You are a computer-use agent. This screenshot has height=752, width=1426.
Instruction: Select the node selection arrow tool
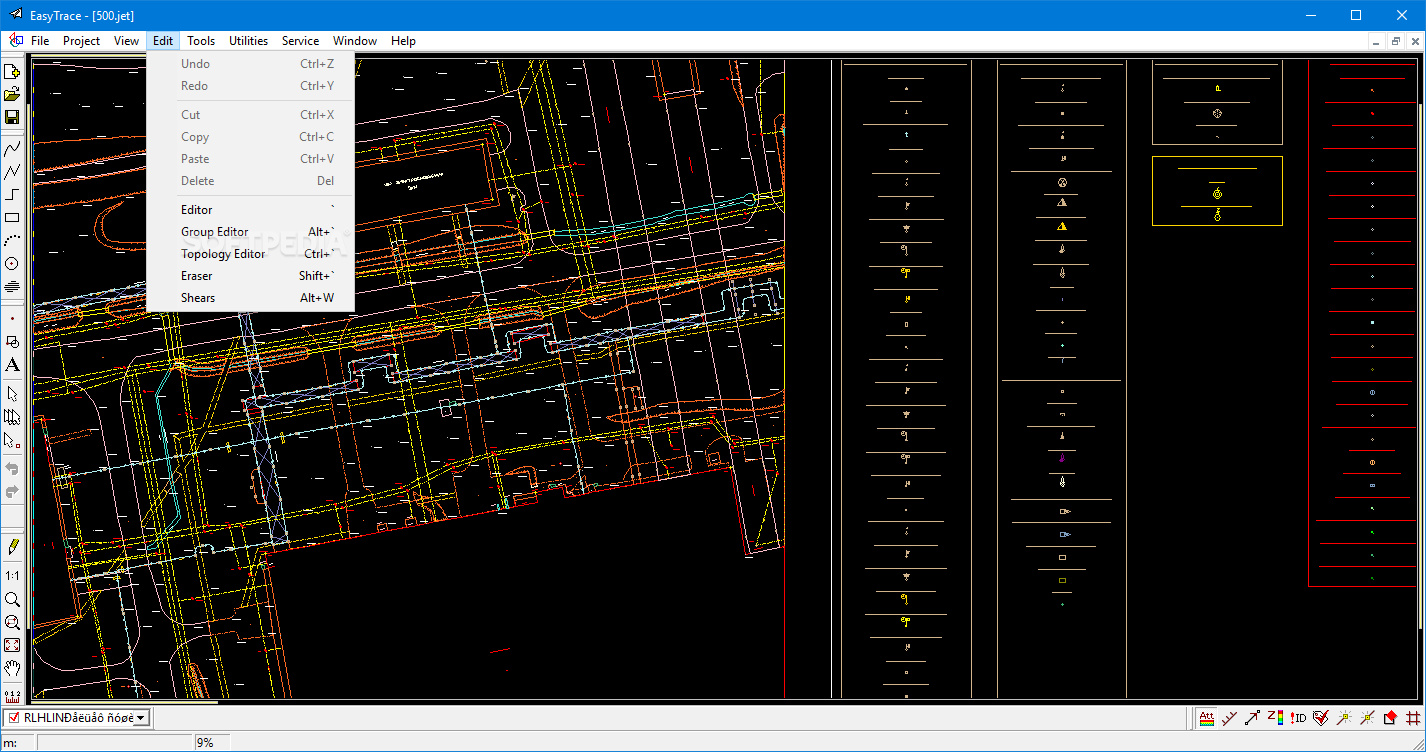pyautogui.click(x=12, y=440)
